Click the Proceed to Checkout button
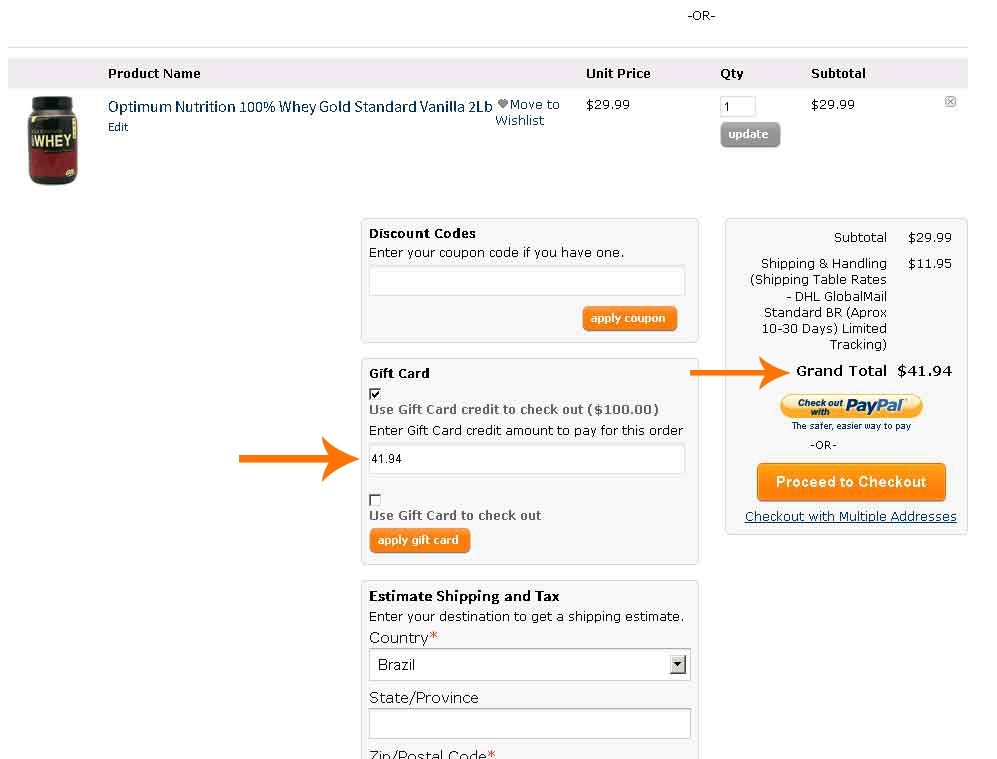 [x=851, y=482]
